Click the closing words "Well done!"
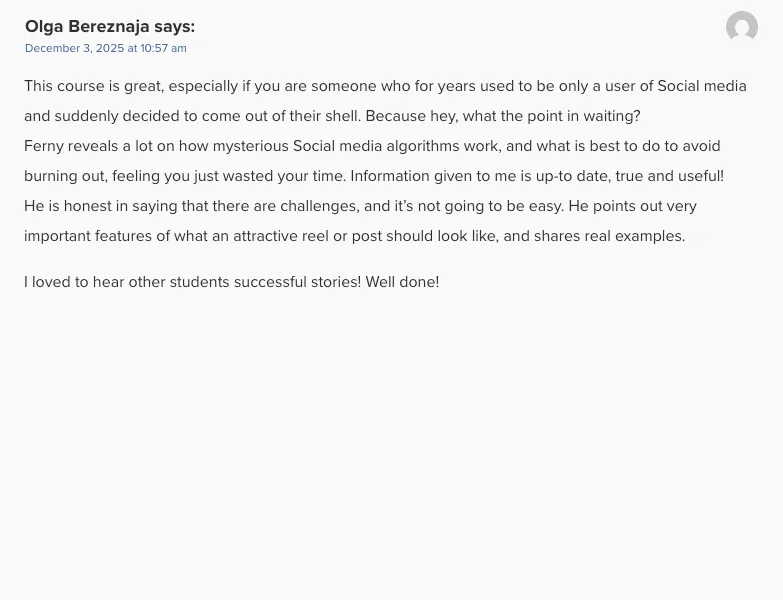The width and height of the screenshot is (783, 600). pos(402,282)
